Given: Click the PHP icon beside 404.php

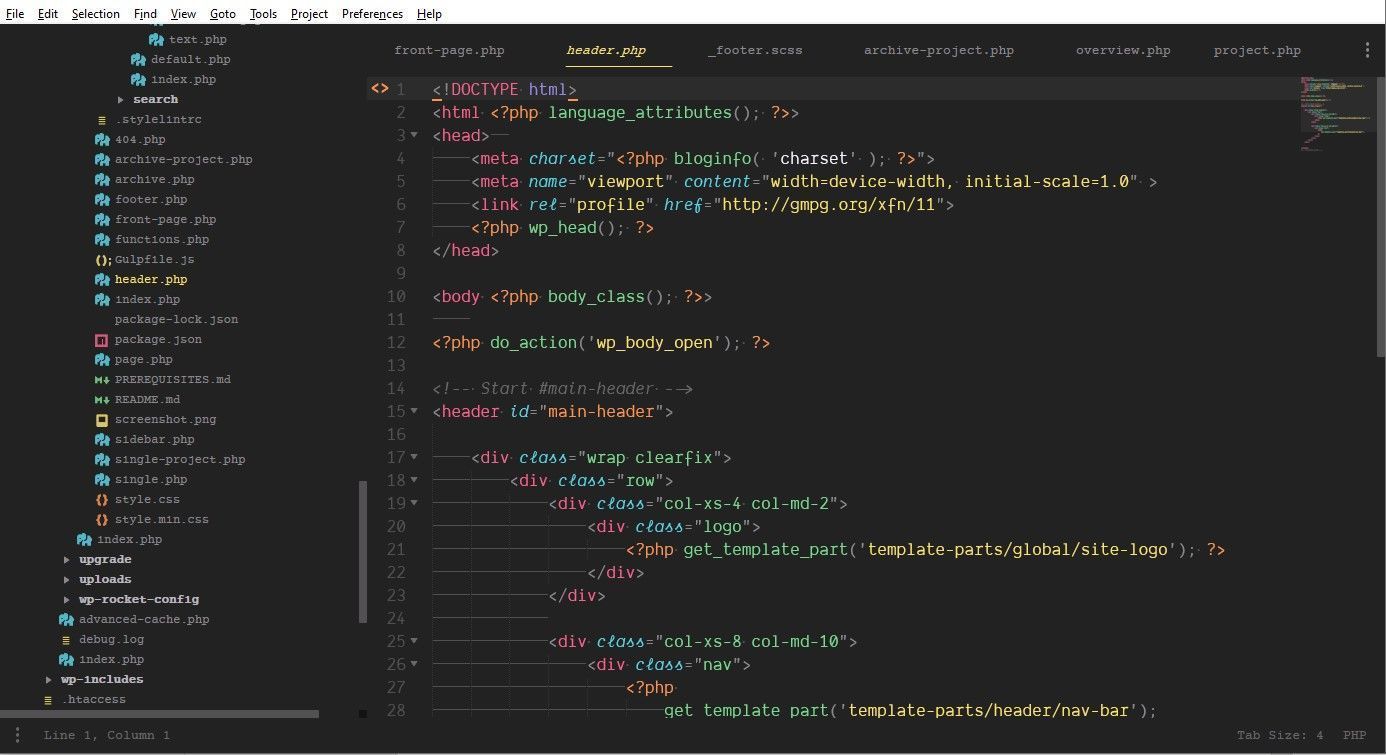Looking at the screenshot, I should pyautogui.click(x=102, y=140).
